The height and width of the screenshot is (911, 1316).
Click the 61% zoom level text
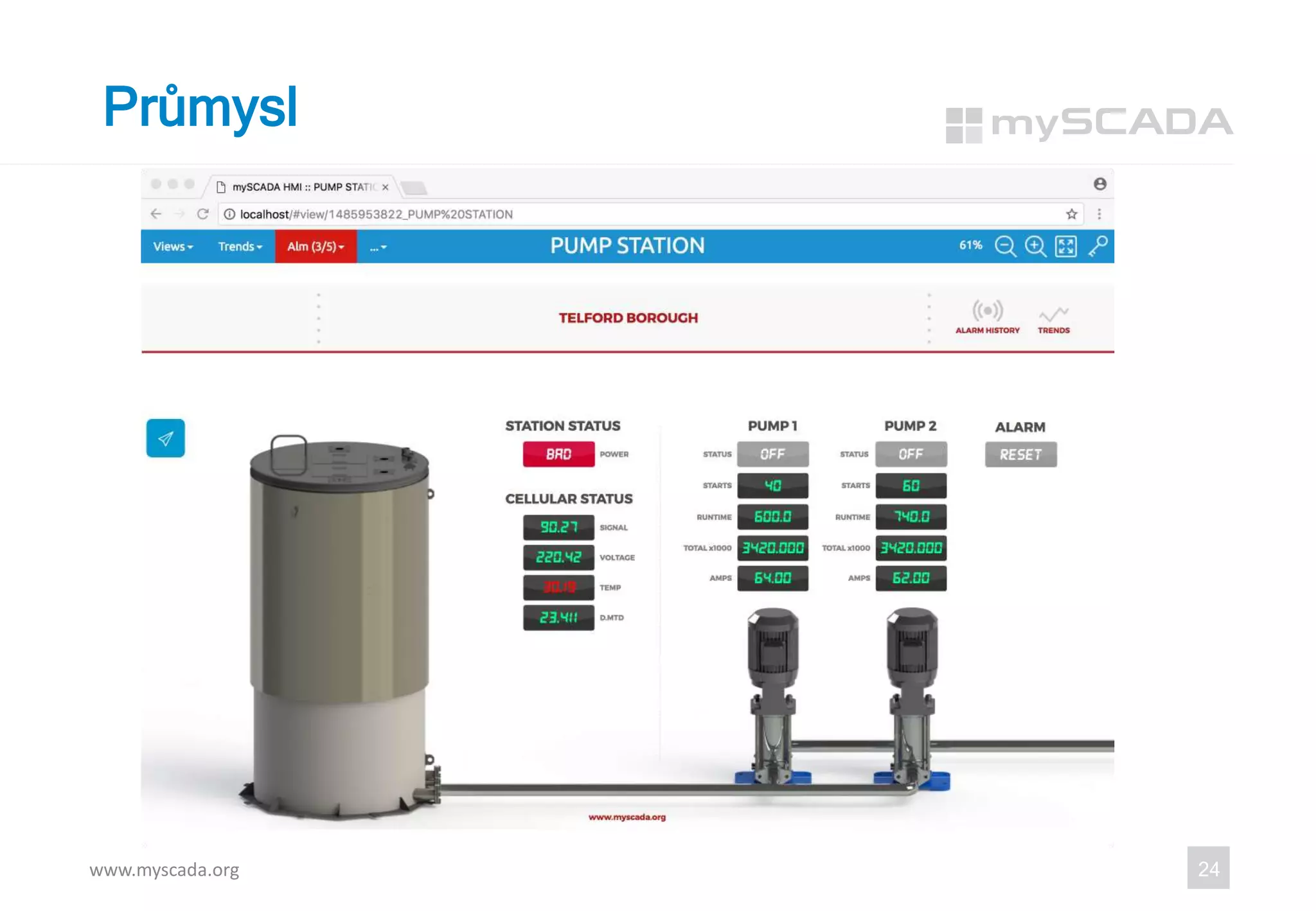(x=970, y=245)
